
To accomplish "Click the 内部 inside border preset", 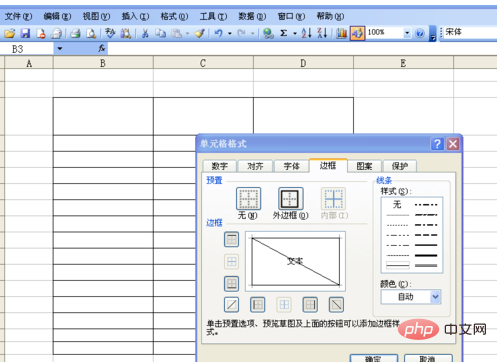I will (x=333, y=199).
